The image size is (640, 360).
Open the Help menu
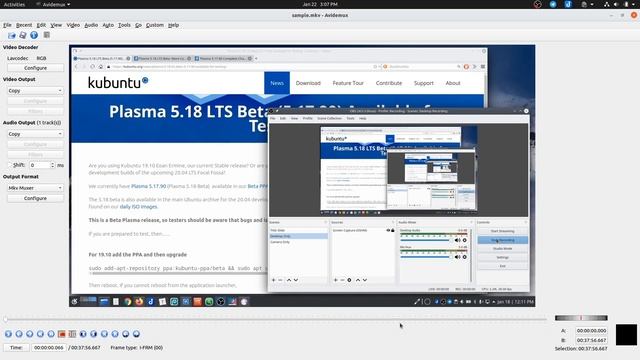coord(173,25)
